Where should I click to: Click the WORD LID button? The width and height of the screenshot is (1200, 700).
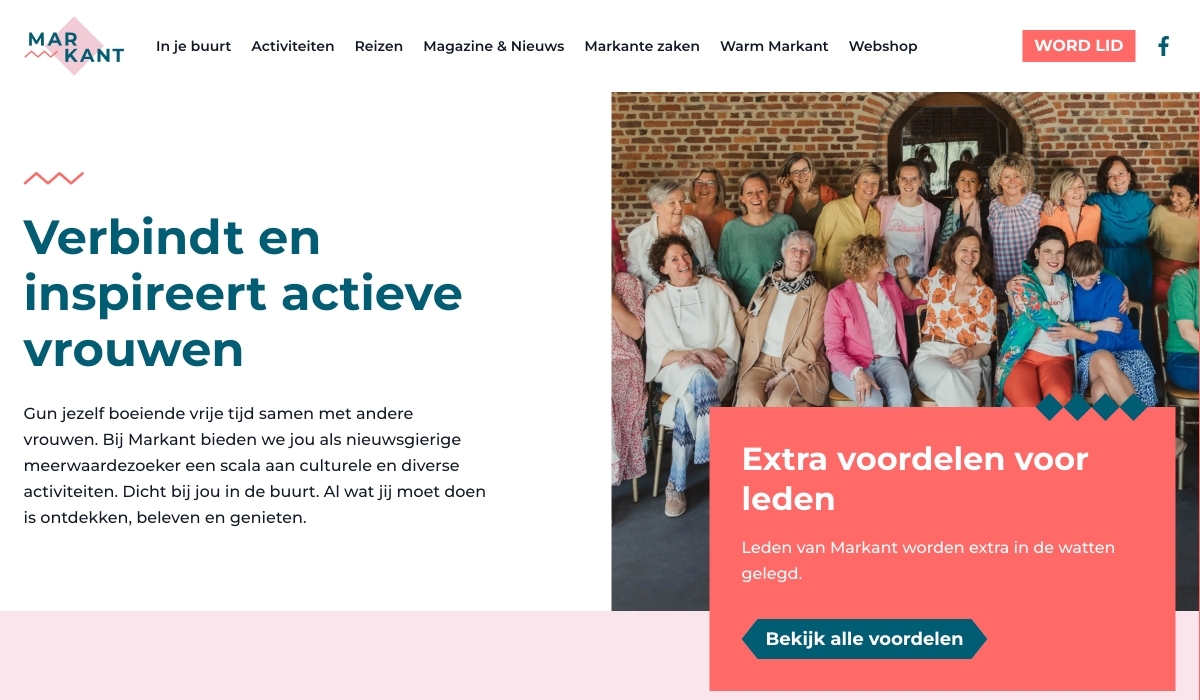coord(1078,46)
